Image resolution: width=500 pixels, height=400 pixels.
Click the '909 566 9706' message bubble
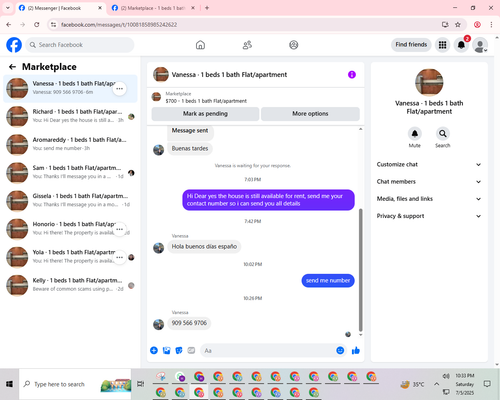tap(189, 323)
